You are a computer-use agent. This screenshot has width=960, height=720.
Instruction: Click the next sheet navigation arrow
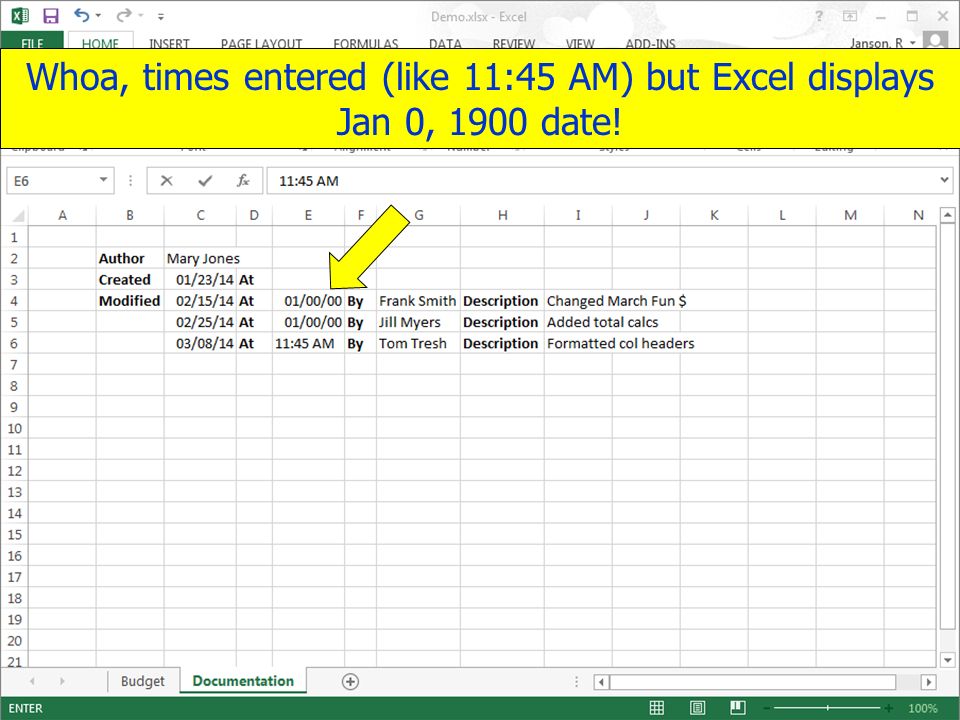pos(62,681)
